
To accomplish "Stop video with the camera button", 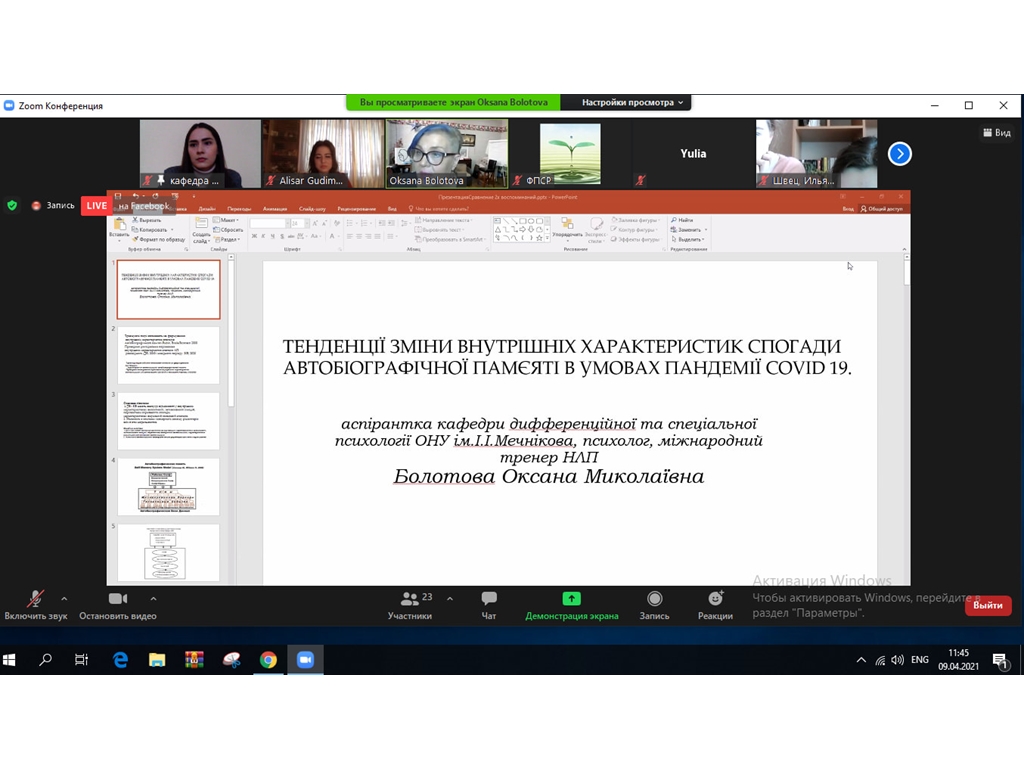I will [118, 605].
